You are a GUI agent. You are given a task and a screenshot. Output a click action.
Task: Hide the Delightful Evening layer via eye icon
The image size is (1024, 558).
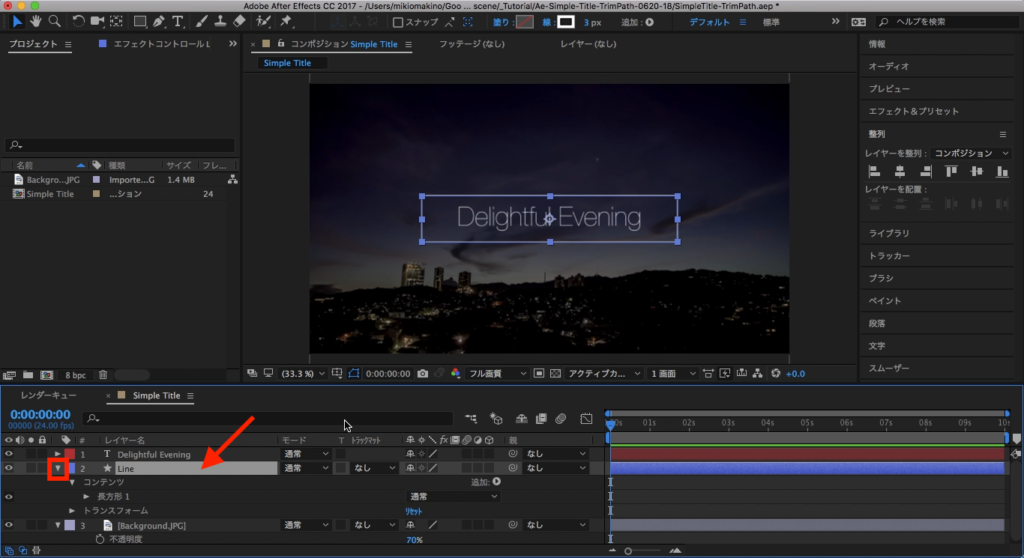click(x=9, y=454)
